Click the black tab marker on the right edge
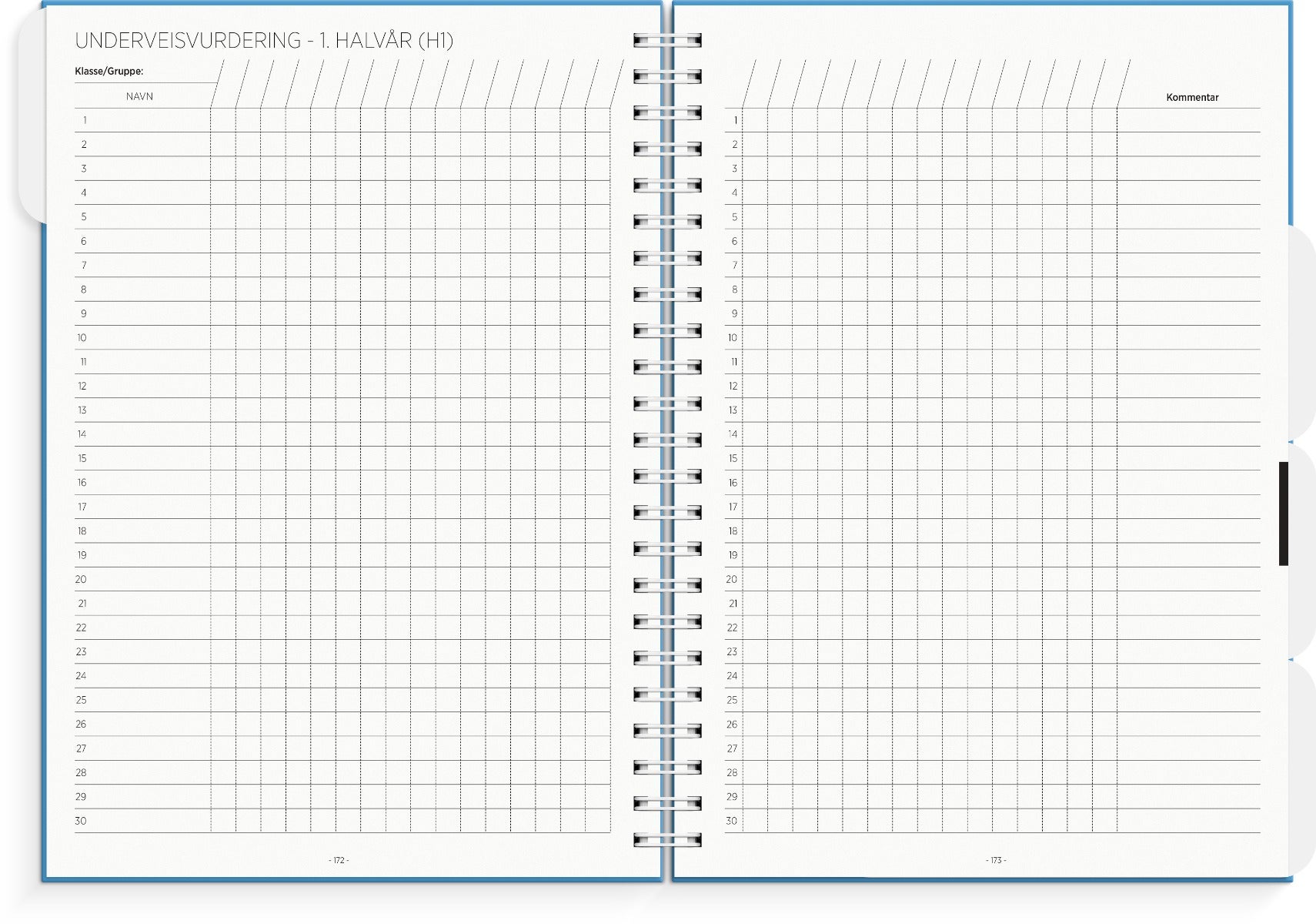 [1283, 514]
